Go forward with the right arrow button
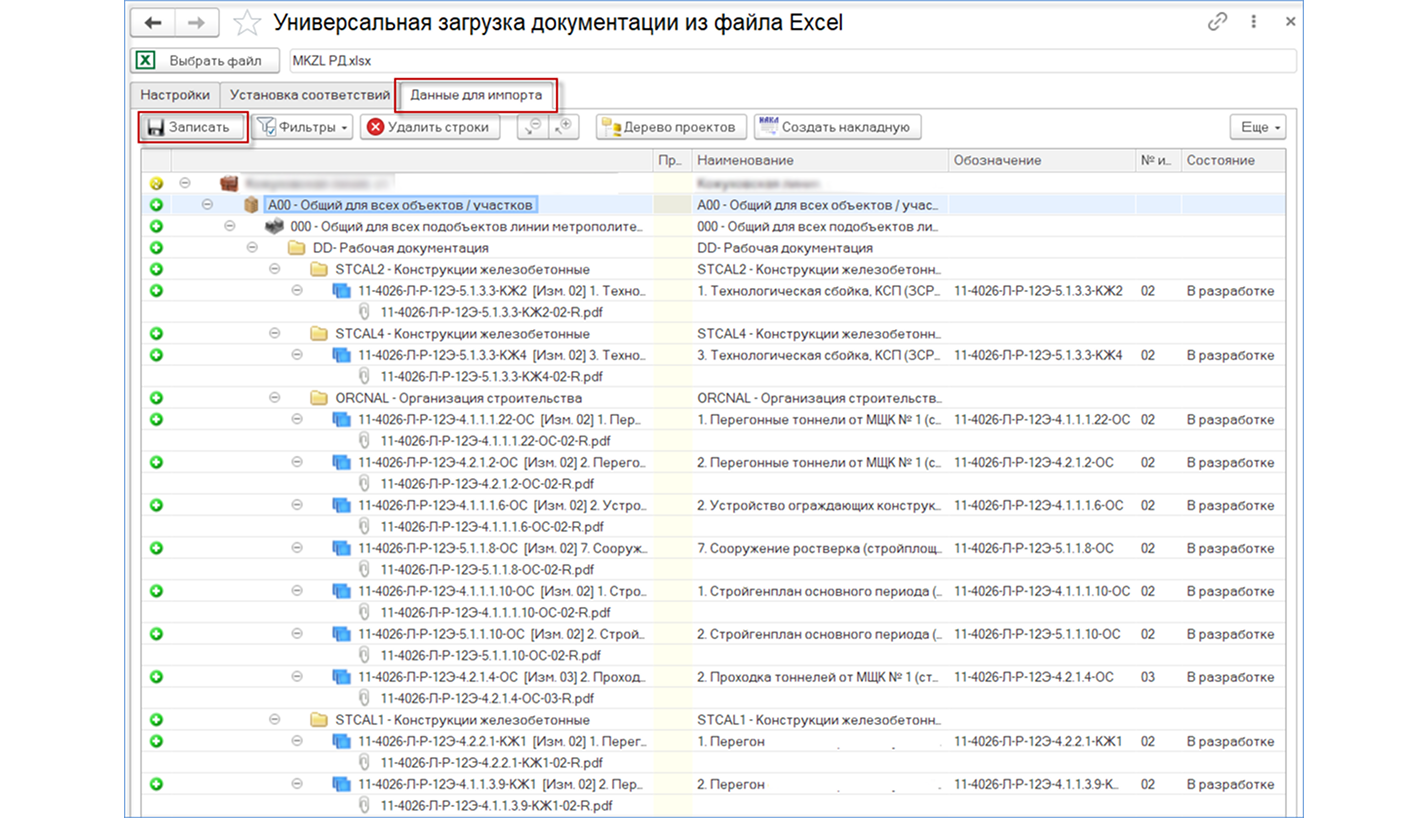 (x=197, y=22)
